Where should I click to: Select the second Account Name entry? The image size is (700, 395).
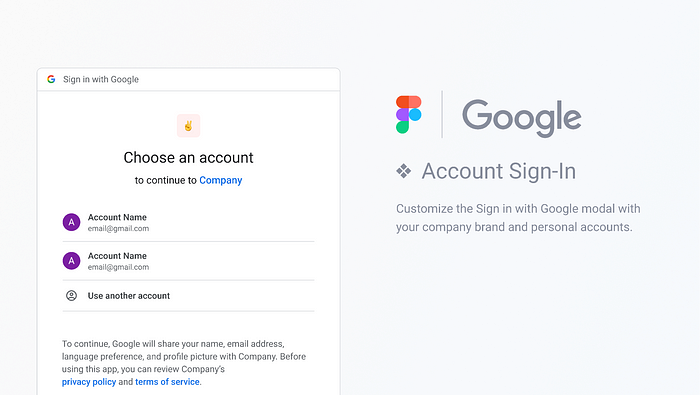188,261
